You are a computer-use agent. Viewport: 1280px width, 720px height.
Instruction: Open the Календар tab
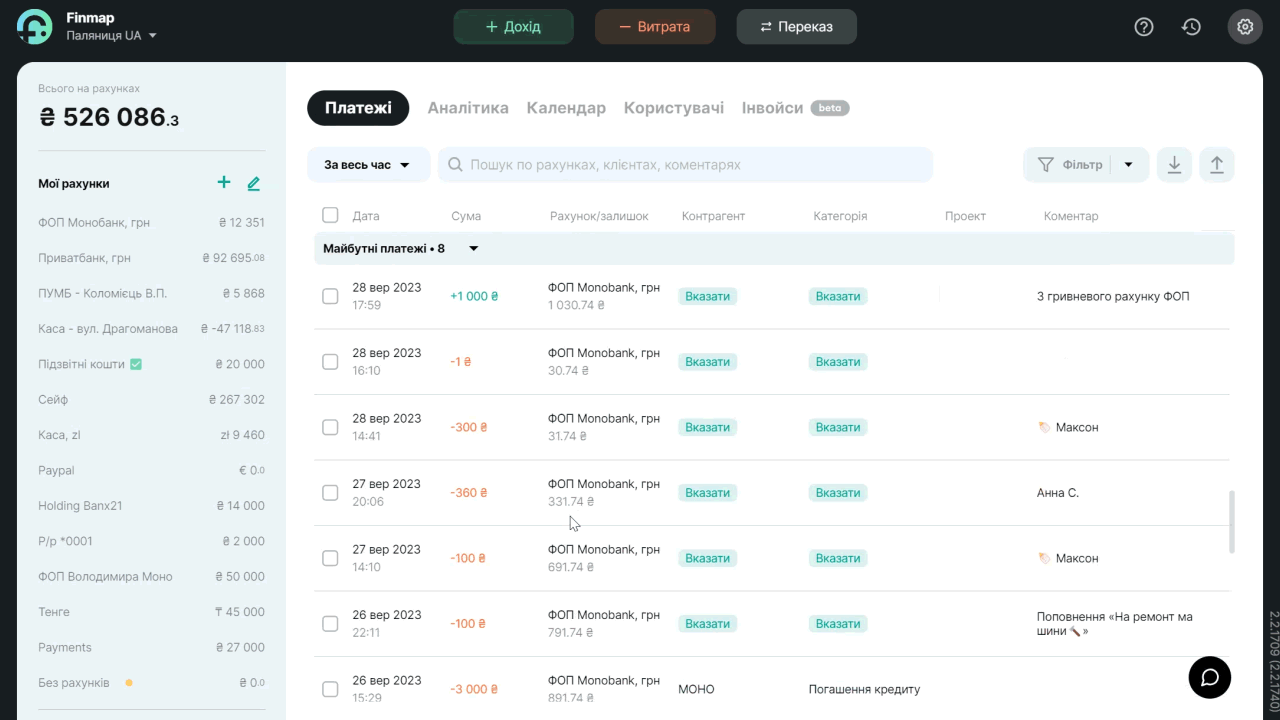click(566, 108)
